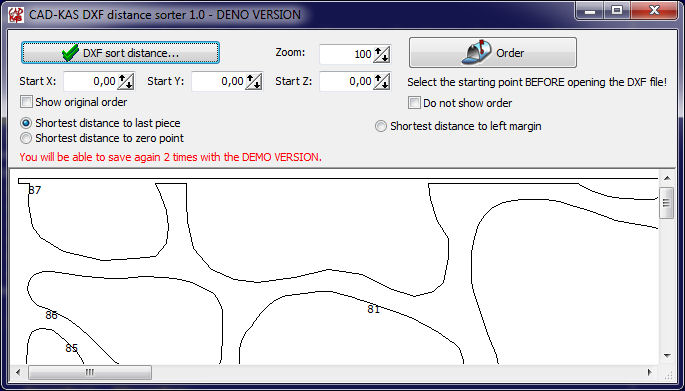Click the Start Y spinner arrows

[x=254, y=81]
